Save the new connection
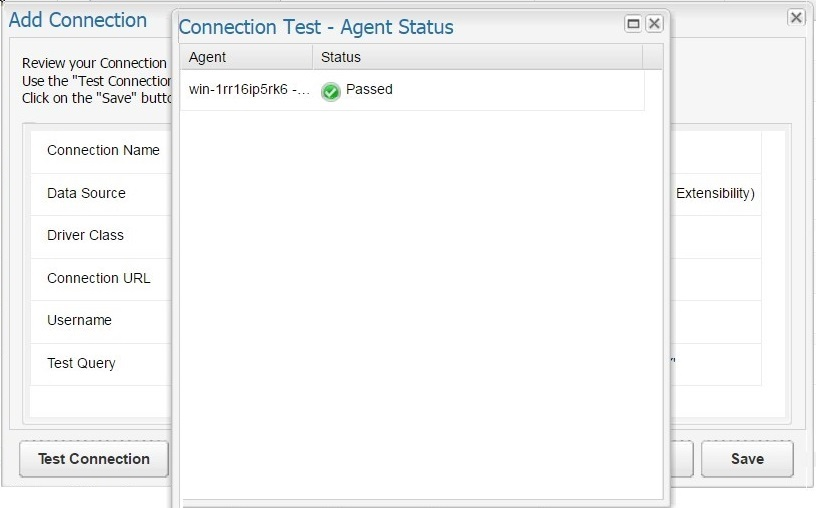The width and height of the screenshot is (816, 508). coord(747,459)
